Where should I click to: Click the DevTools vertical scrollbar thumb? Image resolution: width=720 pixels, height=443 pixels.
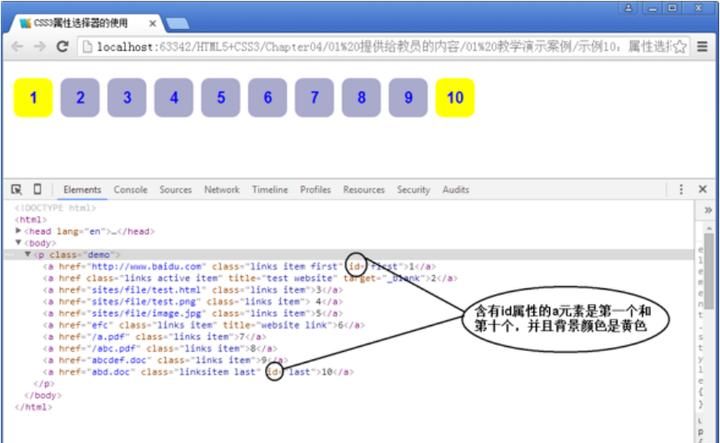tap(709, 271)
